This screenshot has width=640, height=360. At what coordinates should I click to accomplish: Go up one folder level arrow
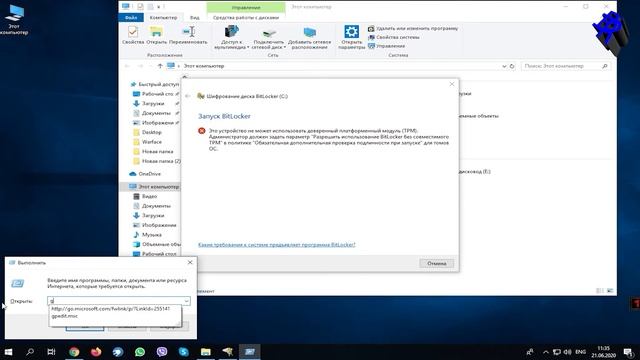(160, 66)
